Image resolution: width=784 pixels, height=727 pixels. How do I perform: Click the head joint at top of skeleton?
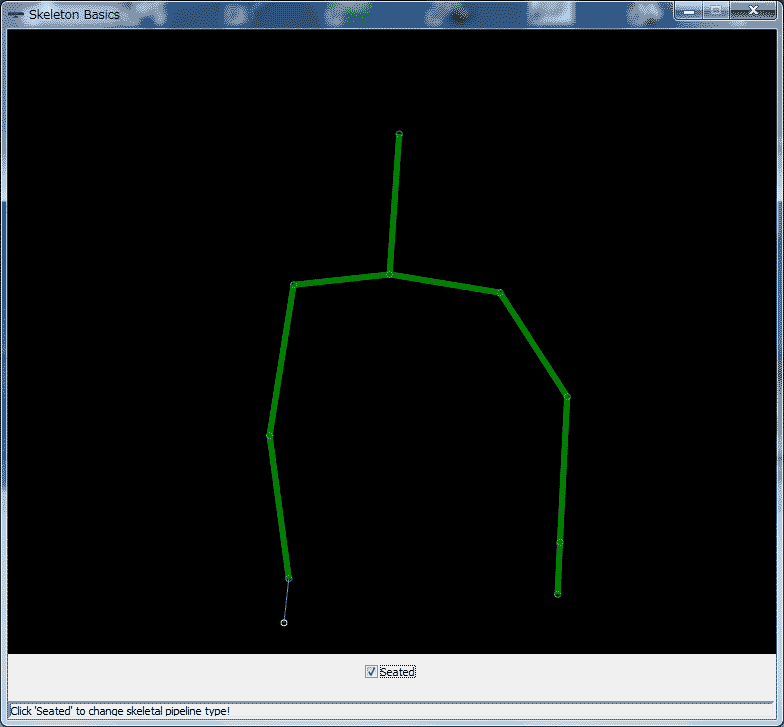click(x=399, y=134)
